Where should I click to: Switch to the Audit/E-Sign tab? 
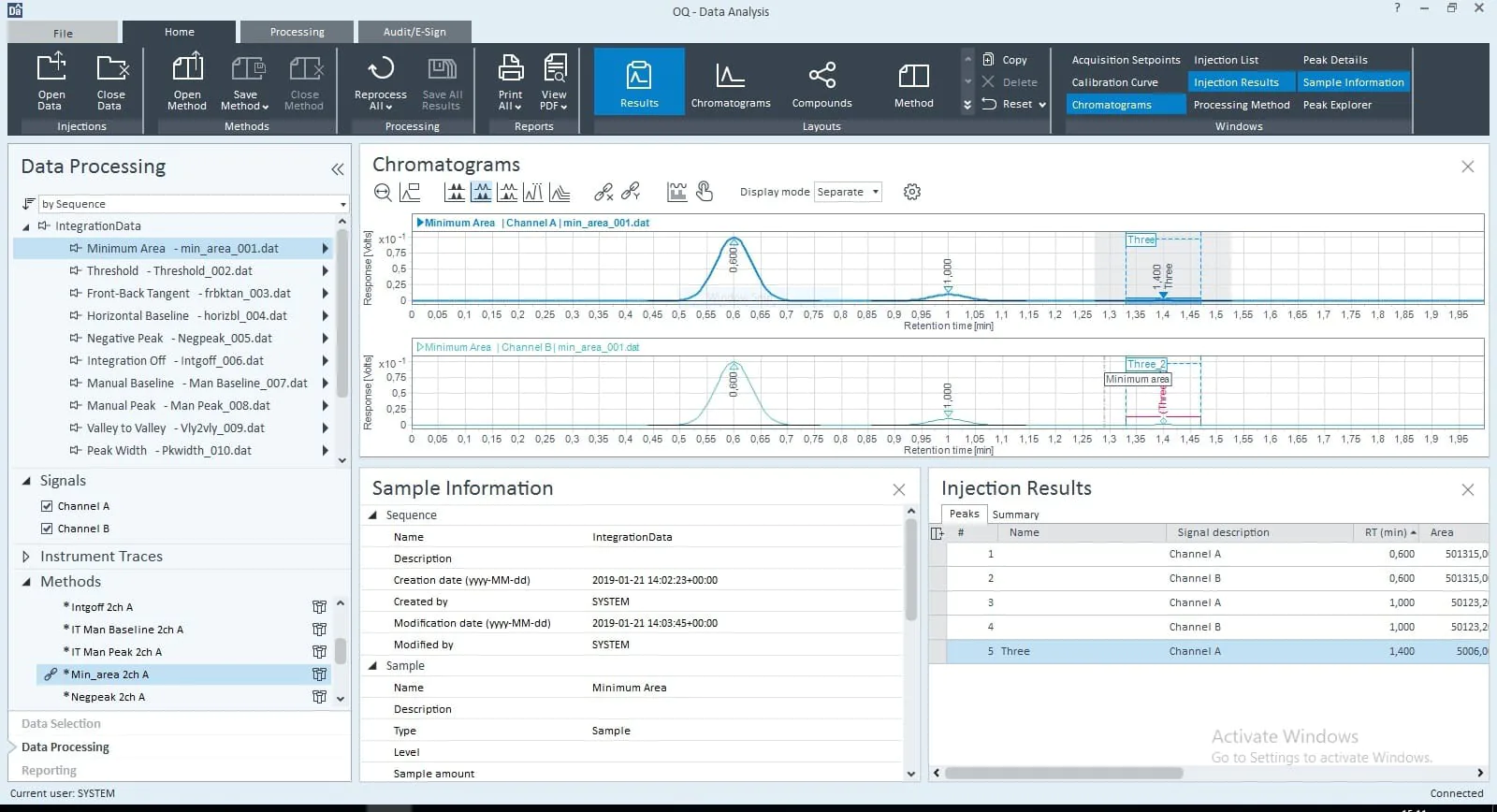click(414, 32)
